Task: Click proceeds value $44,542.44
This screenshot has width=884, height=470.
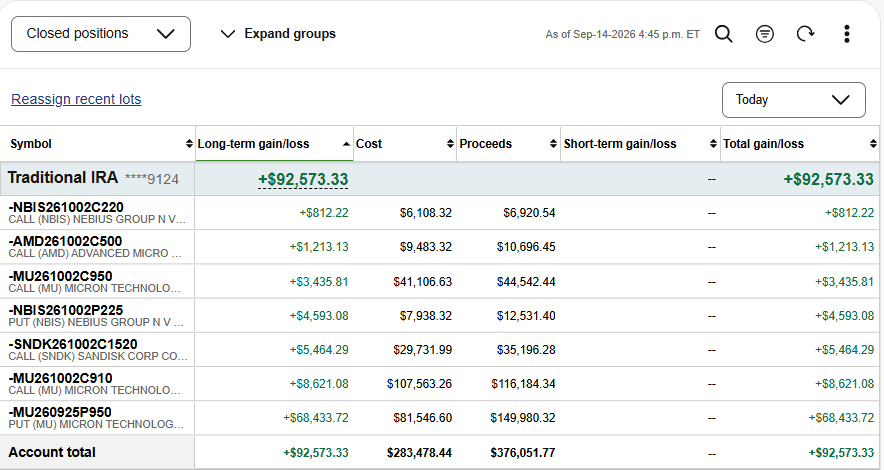Action: (x=526, y=282)
